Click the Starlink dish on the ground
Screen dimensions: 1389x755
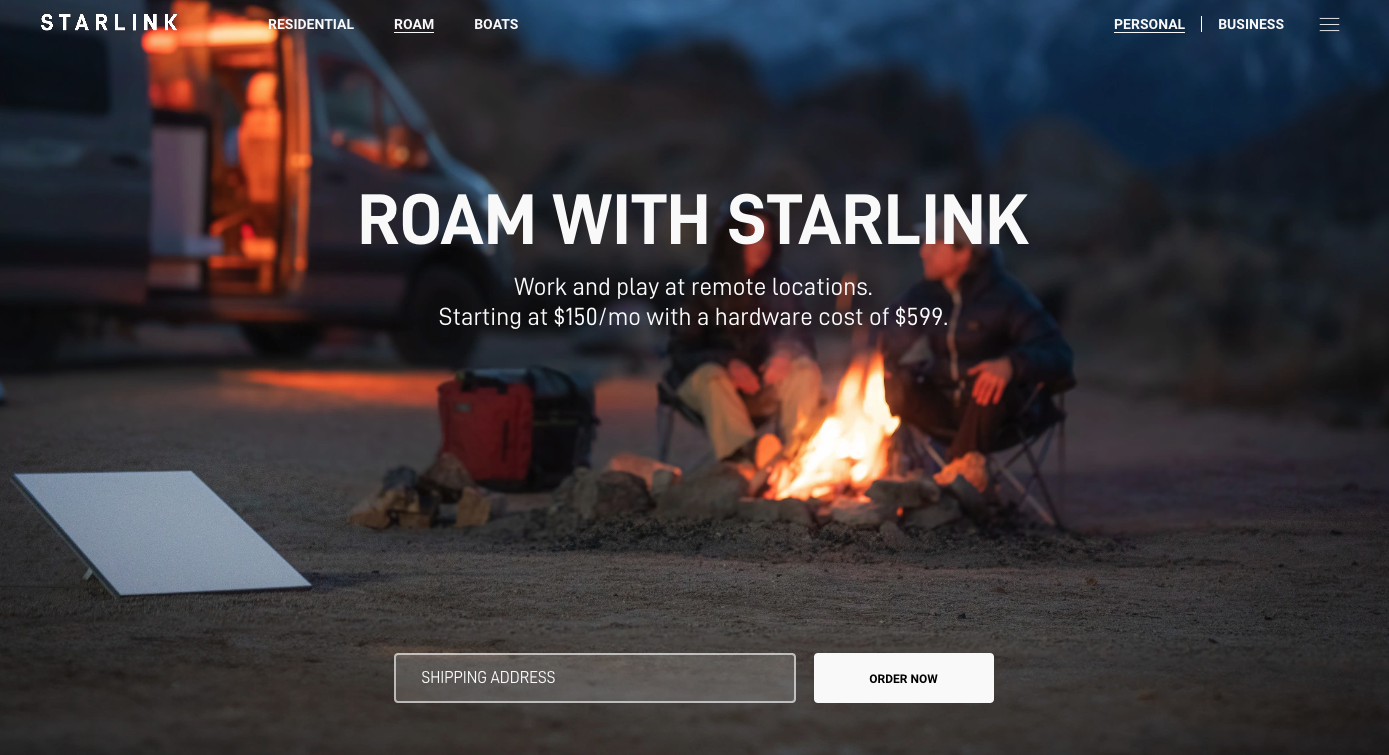tap(160, 532)
